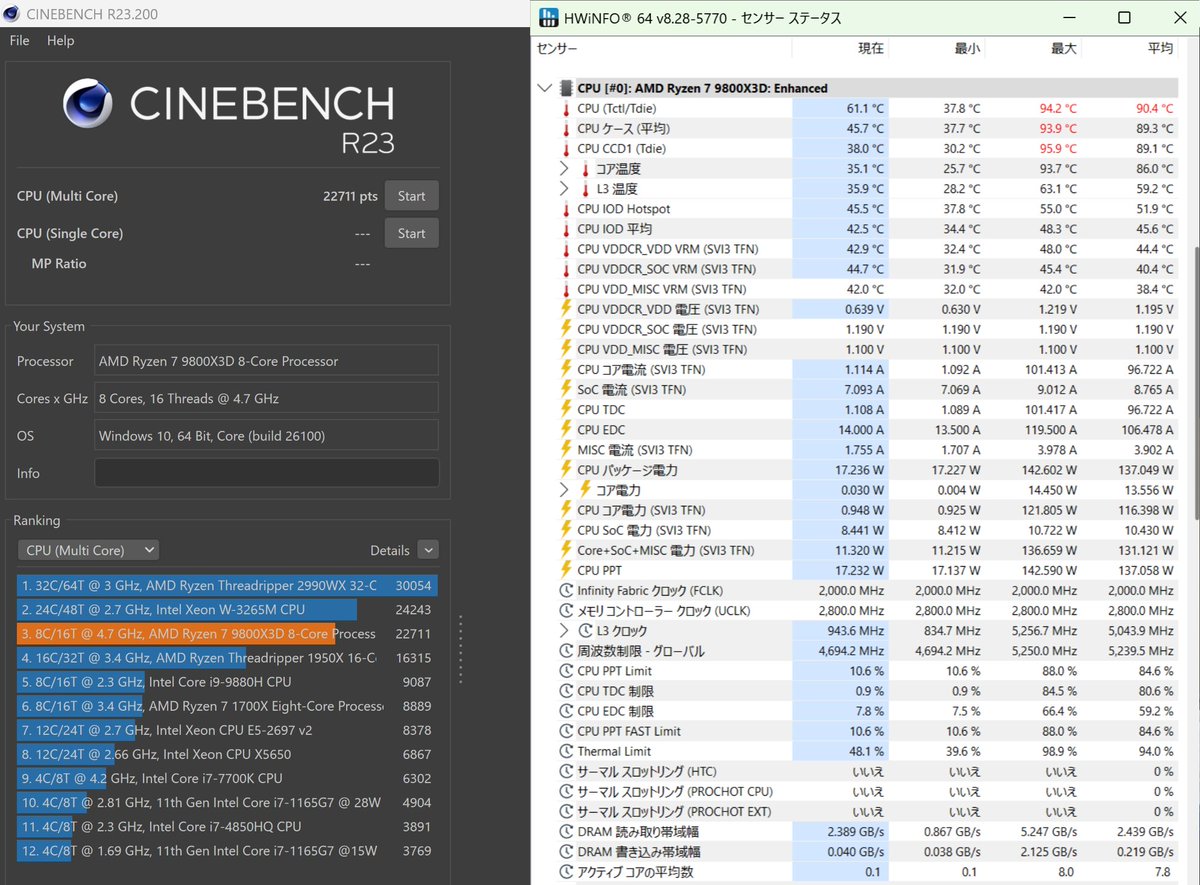Click thermometer icon beside CPU (Tctl/Tdie)

coord(565,108)
